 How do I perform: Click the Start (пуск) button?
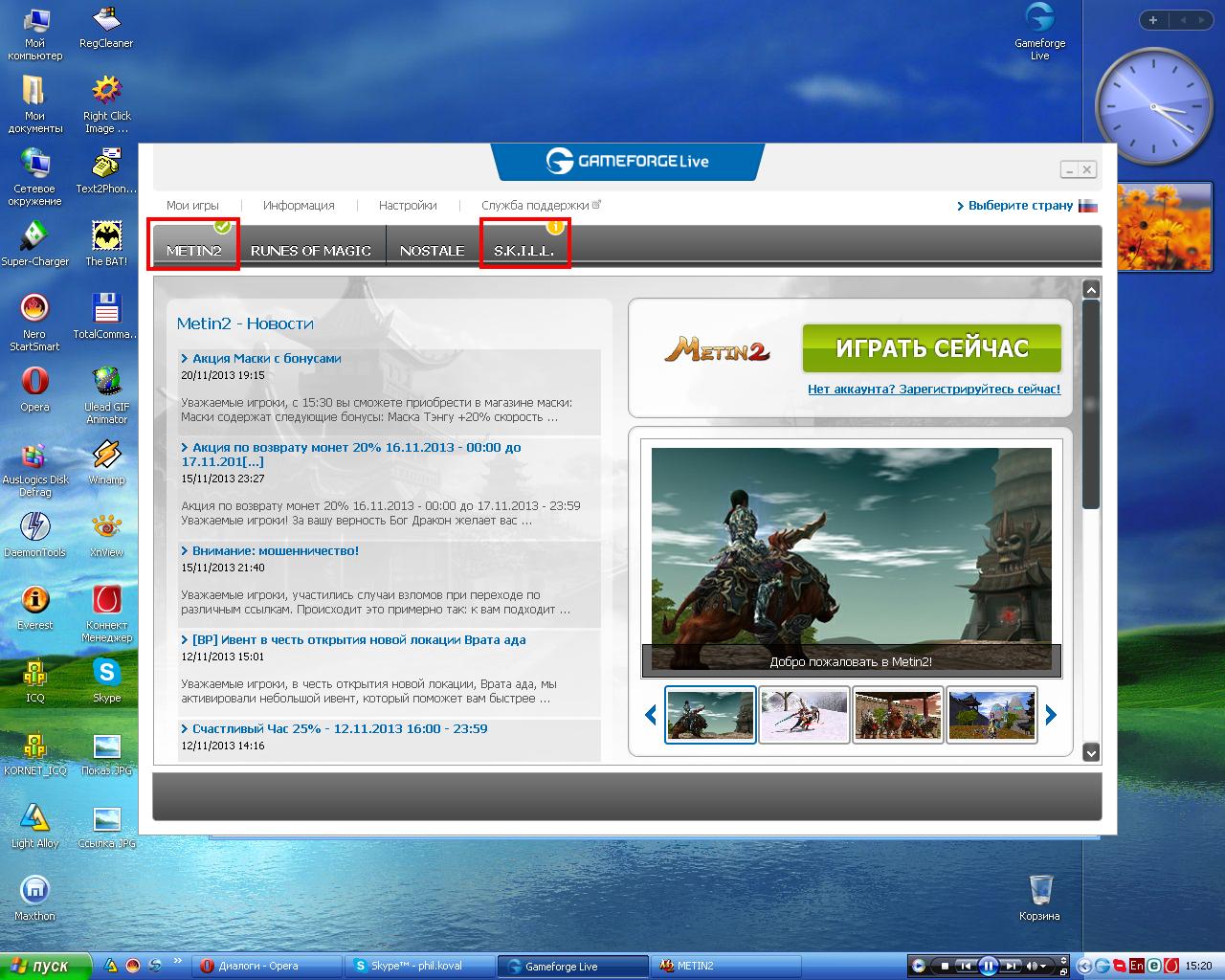[x=45, y=966]
